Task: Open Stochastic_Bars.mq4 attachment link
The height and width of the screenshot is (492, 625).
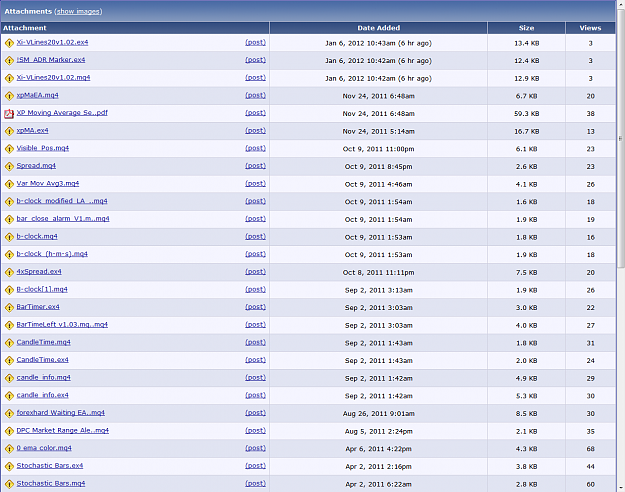Action: (51, 483)
